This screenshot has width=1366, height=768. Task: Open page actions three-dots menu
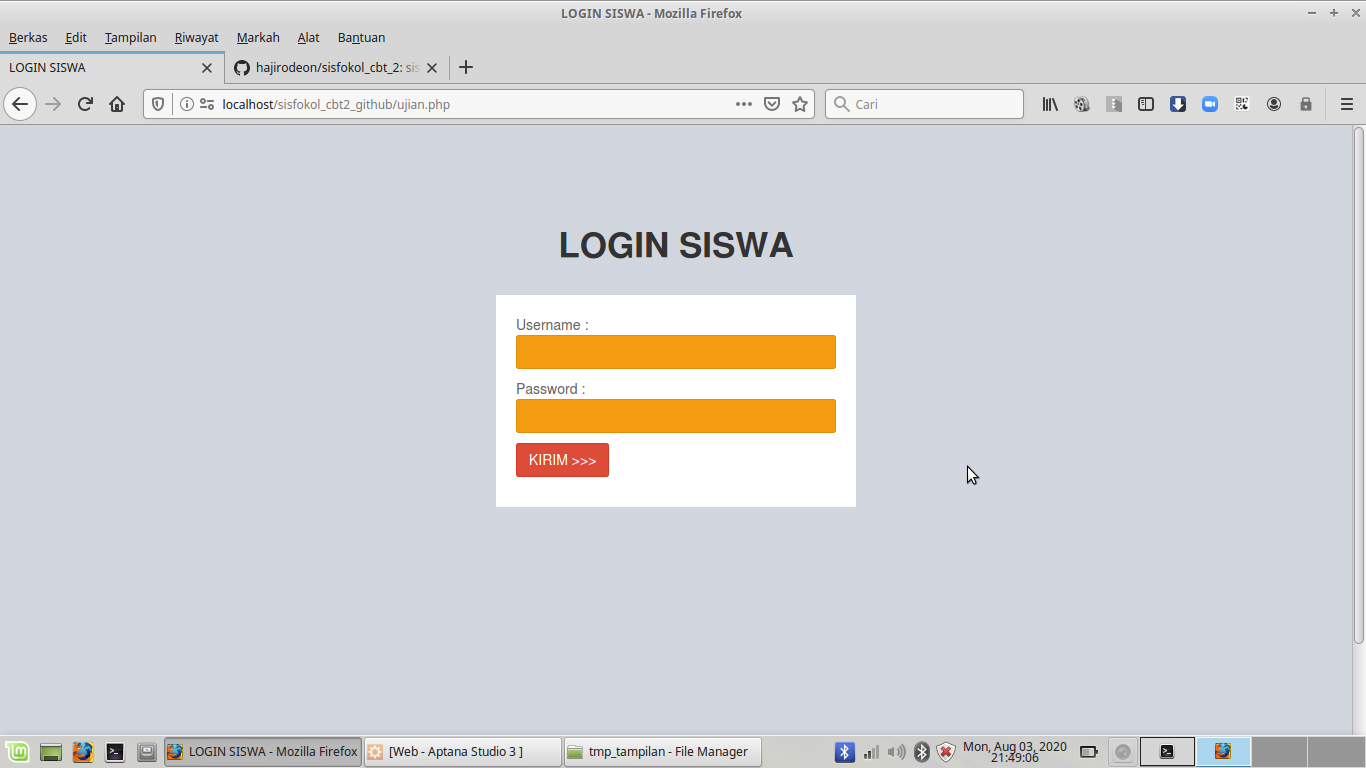pyautogui.click(x=744, y=104)
